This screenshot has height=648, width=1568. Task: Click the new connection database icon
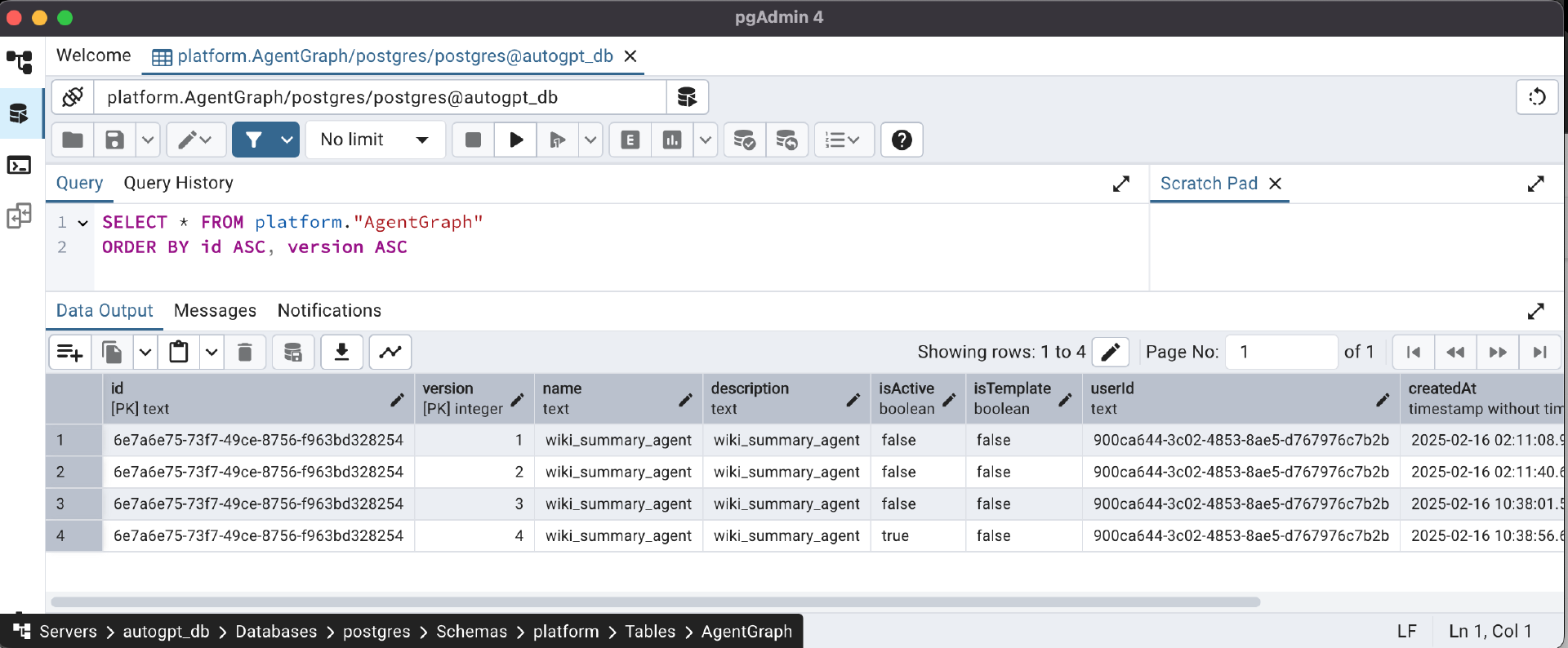[687, 97]
